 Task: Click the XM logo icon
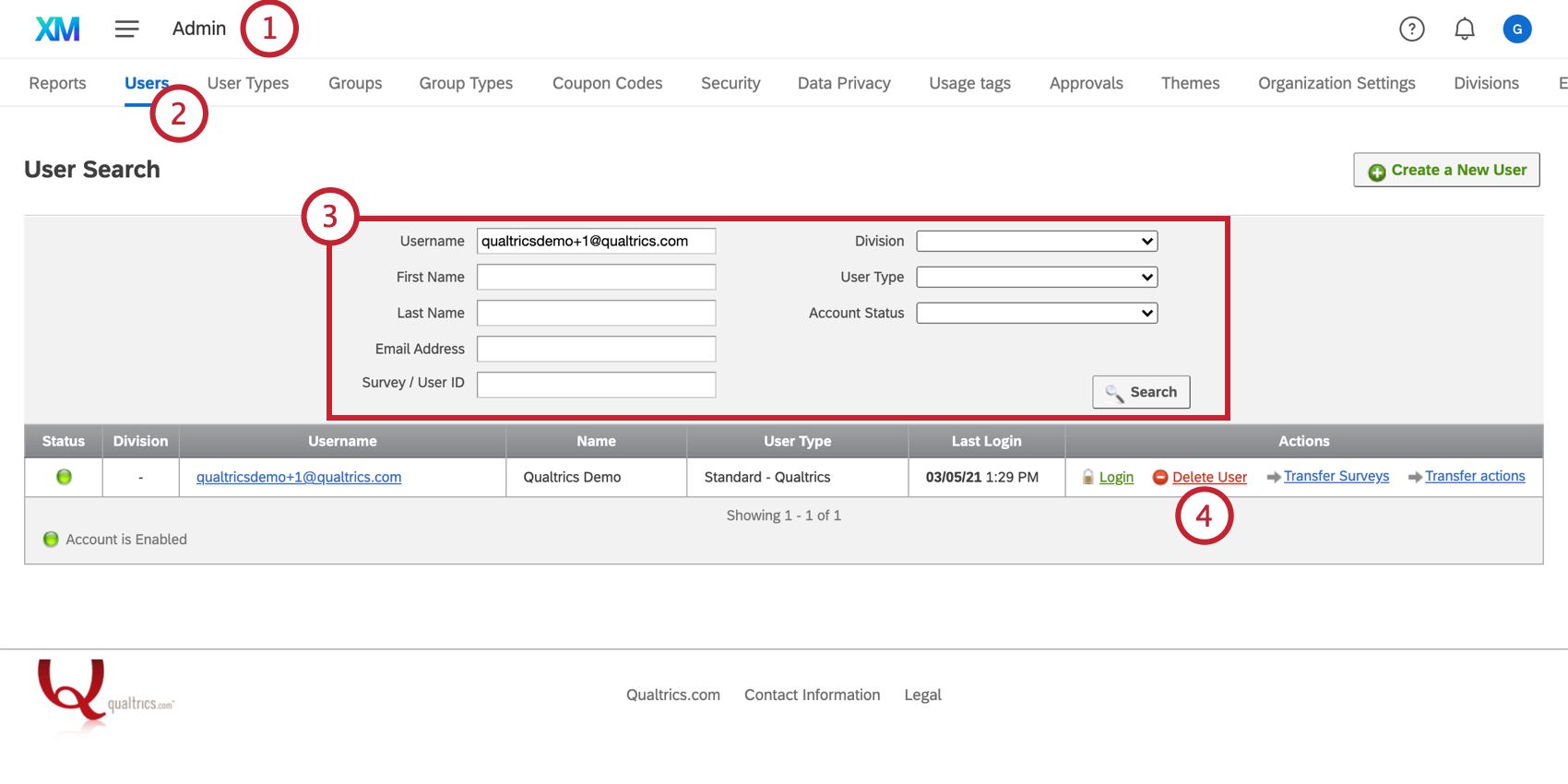coord(57,30)
